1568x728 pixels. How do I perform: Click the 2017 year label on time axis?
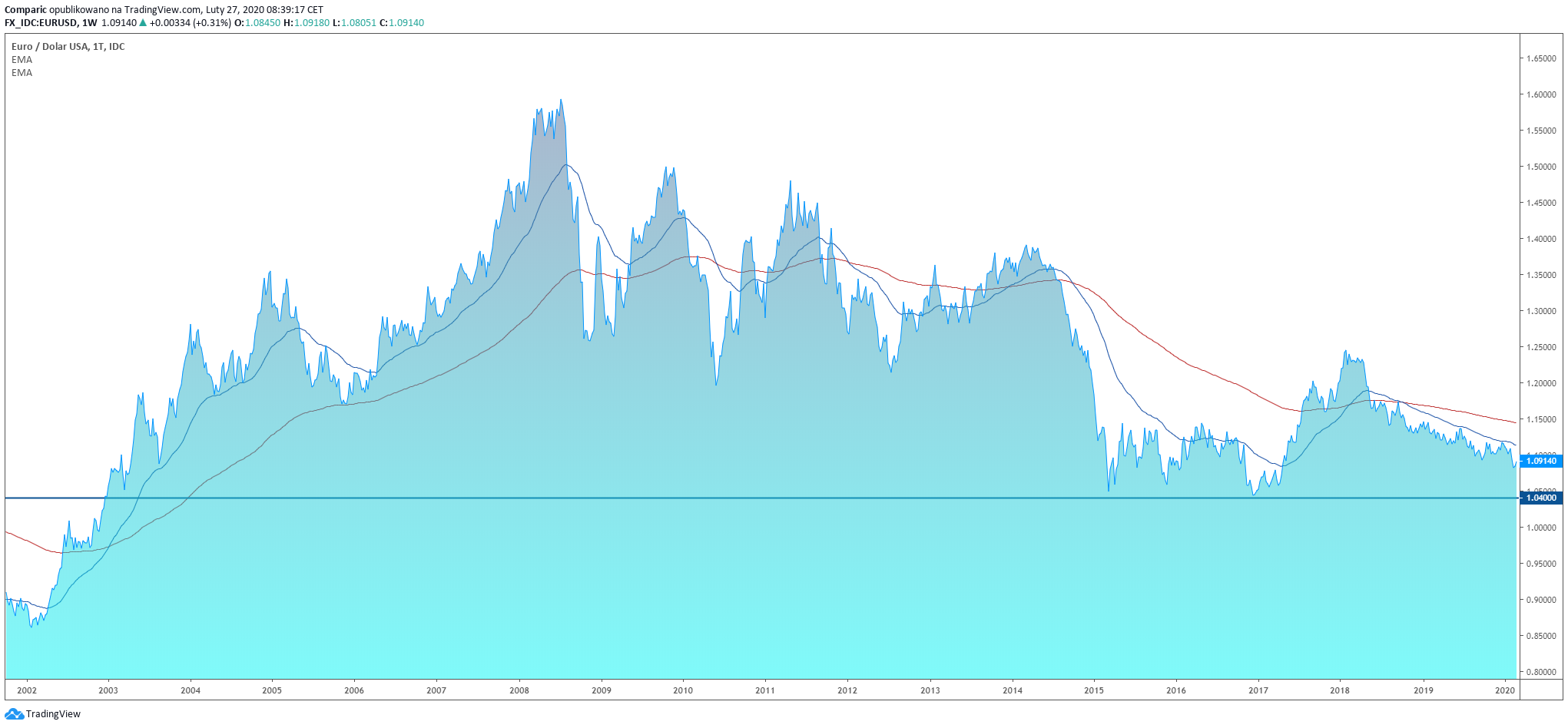(1258, 690)
